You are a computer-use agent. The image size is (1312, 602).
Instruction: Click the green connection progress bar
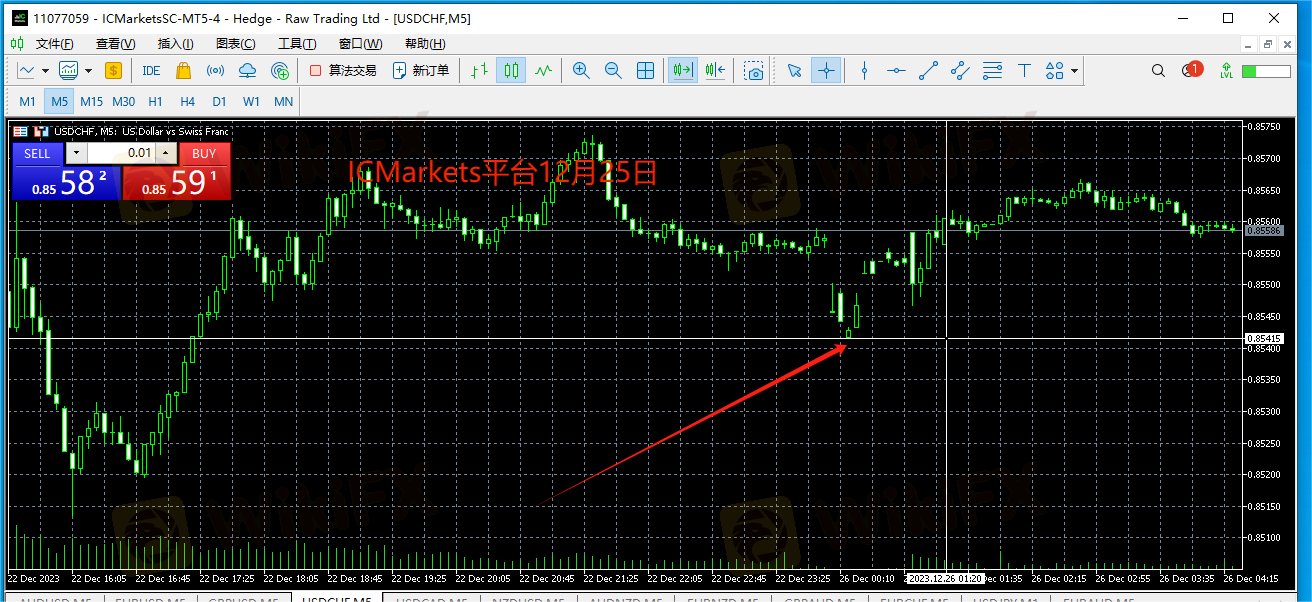click(x=1266, y=71)
